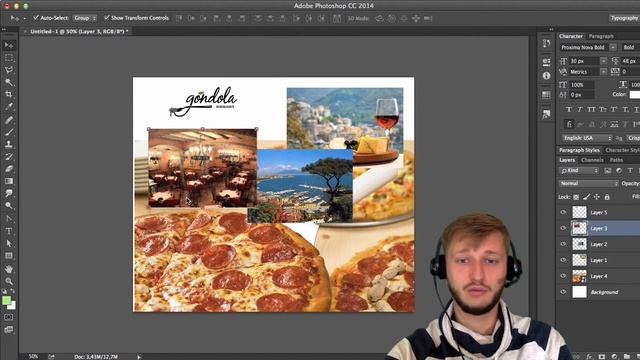Image resolution: width=640 pixels, height=360 pixels.
Task: Select the Hand tool
Action: 9,269
